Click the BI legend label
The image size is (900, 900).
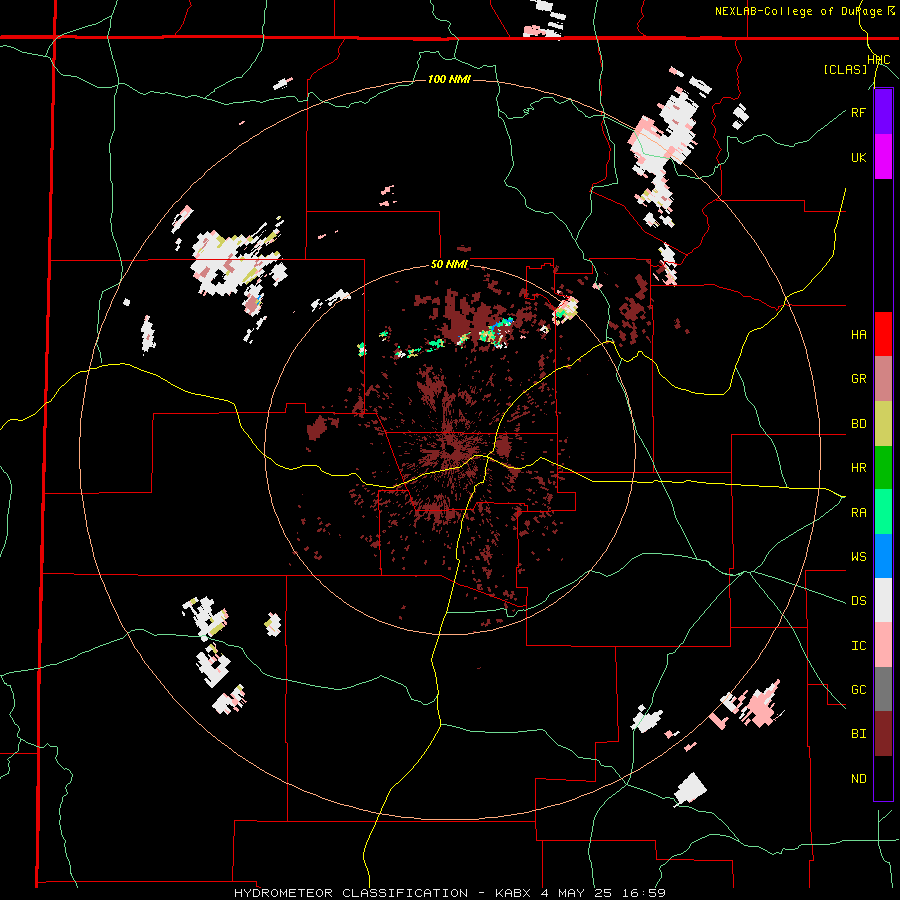coord(858,734)
